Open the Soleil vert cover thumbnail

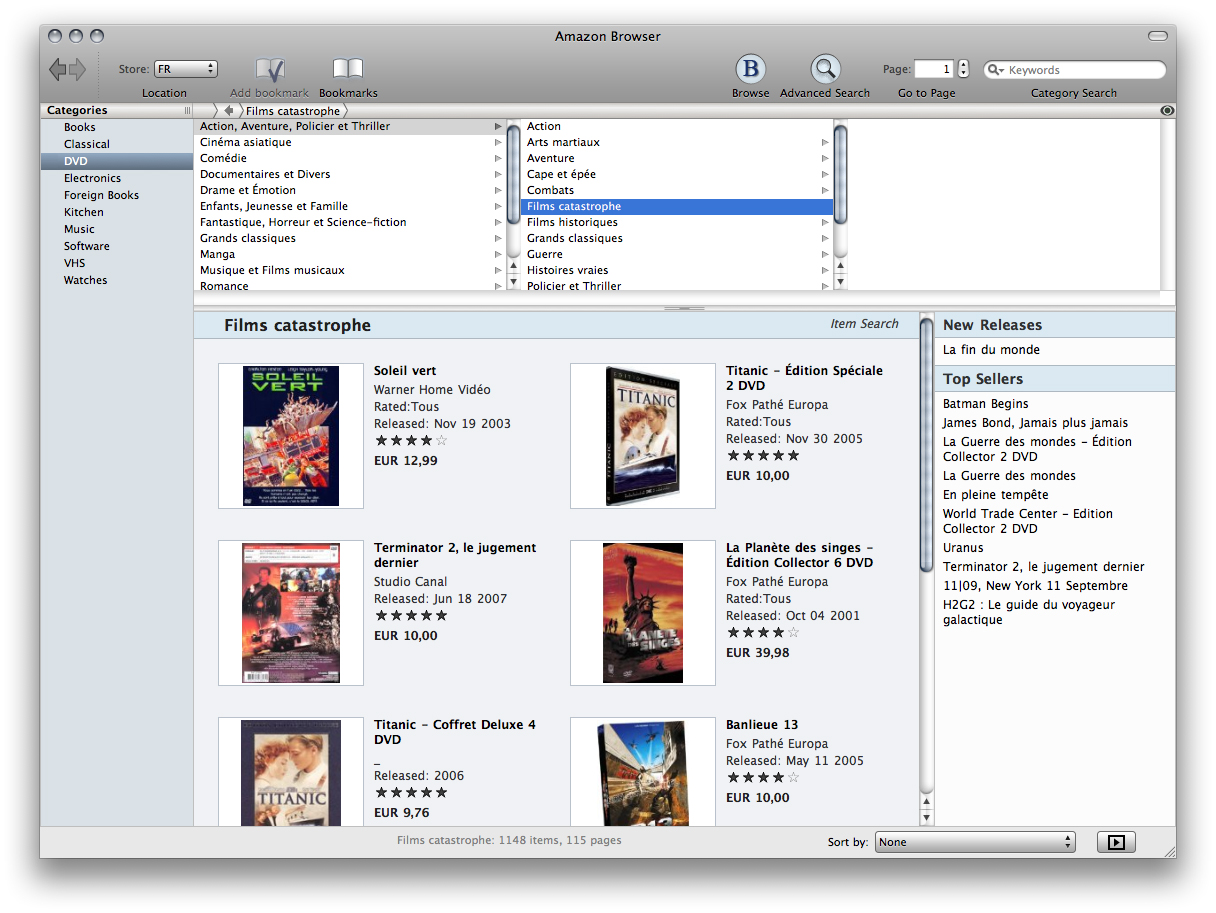(x=291, y=436)
